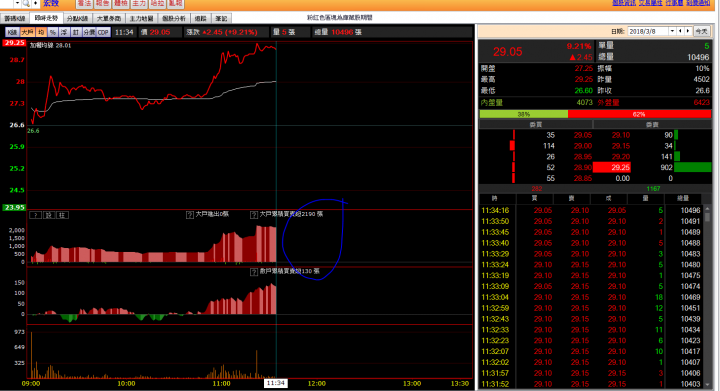This screenshot has width=720, height=391.
Task: Open the 追蹤 tab
Action: point(200,18)
